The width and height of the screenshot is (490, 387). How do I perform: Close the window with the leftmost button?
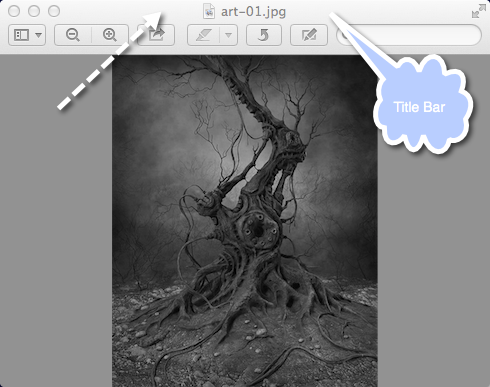click(x=14, y=11)
